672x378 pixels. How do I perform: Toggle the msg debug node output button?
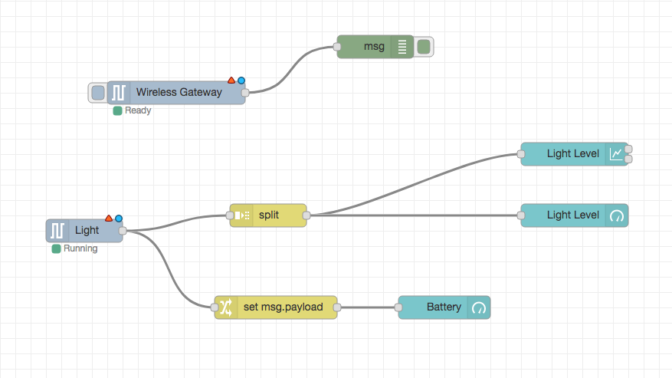click(x=424, y=47)
